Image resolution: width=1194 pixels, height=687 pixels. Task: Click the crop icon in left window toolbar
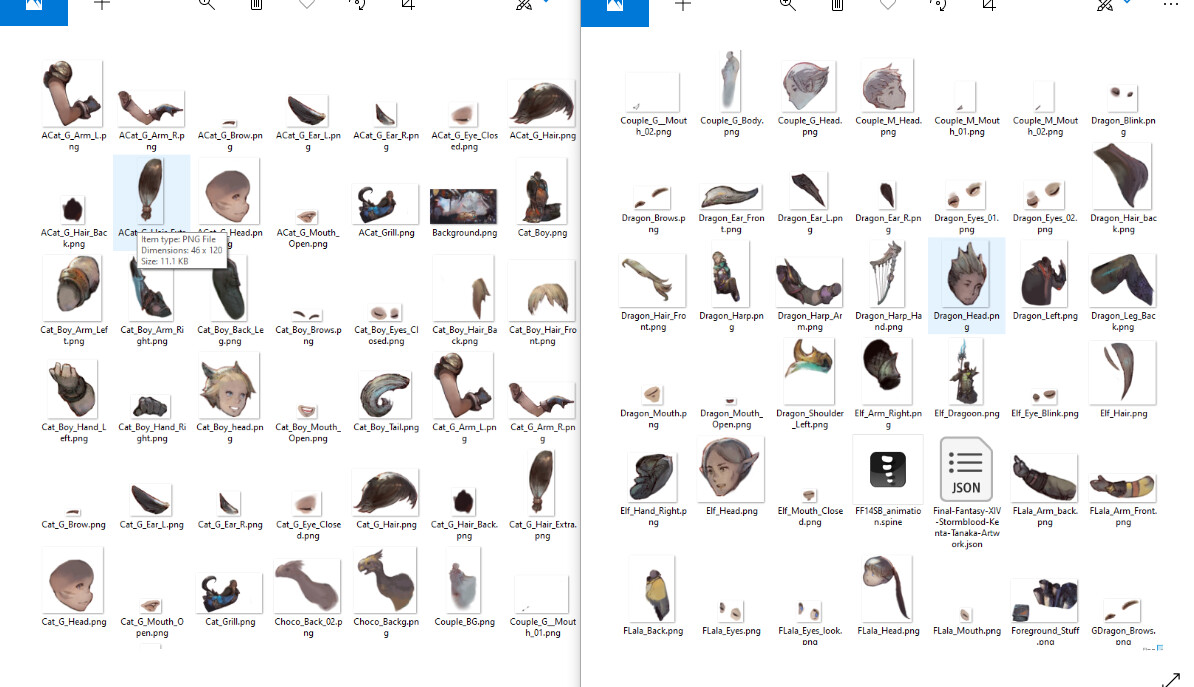[x=408, y=5]
